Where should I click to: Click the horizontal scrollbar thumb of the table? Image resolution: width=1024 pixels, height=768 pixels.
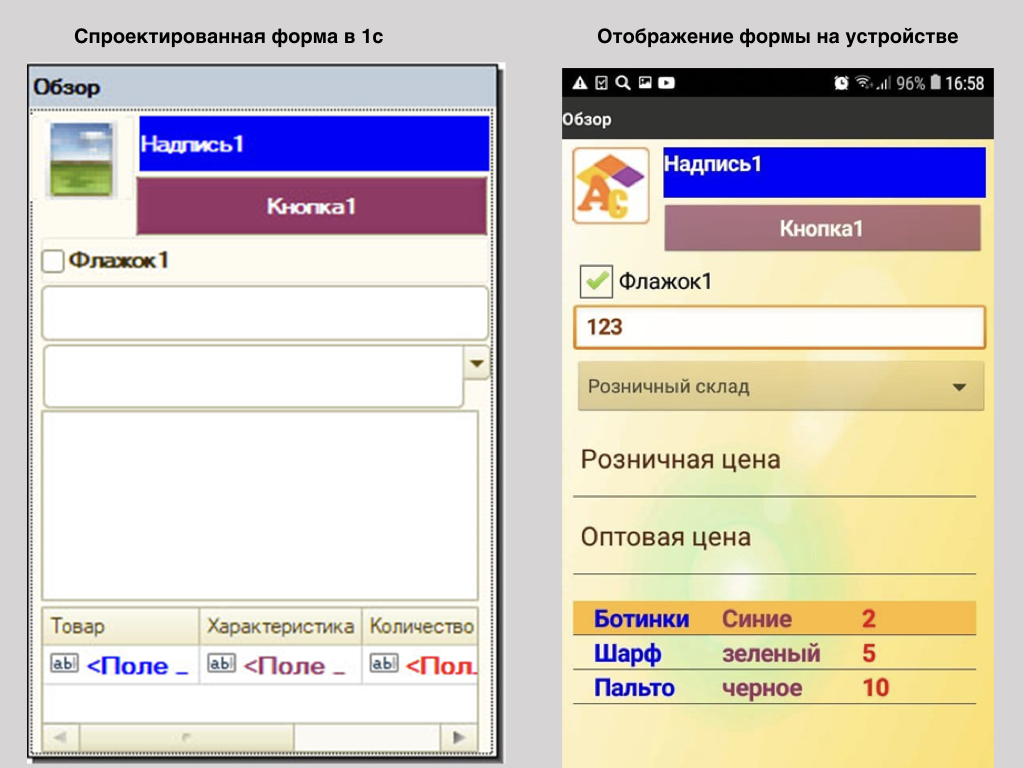pyautogui.click(x=187, y=737)
